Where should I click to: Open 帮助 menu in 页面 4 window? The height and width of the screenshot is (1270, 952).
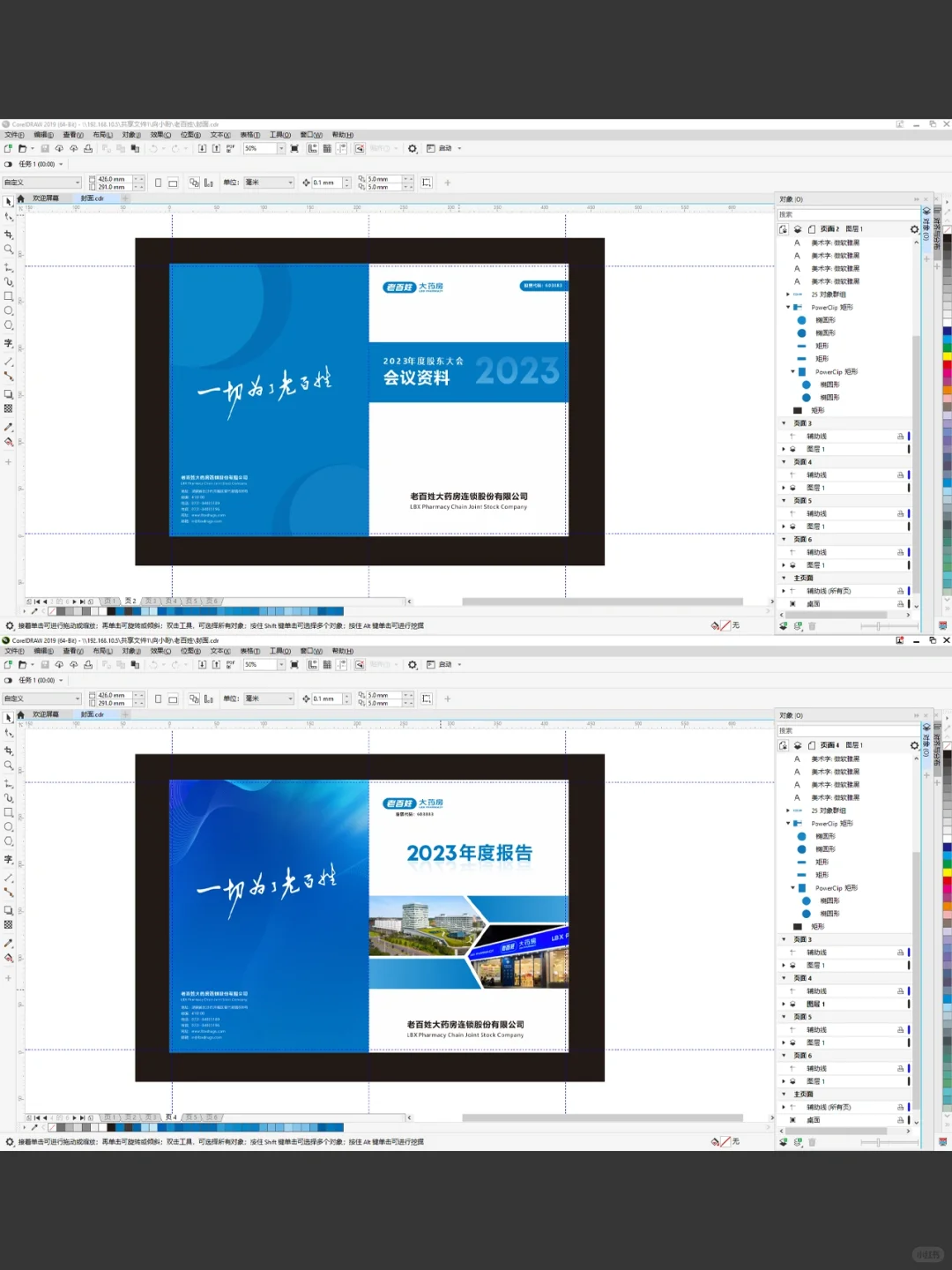pos(342,651)
